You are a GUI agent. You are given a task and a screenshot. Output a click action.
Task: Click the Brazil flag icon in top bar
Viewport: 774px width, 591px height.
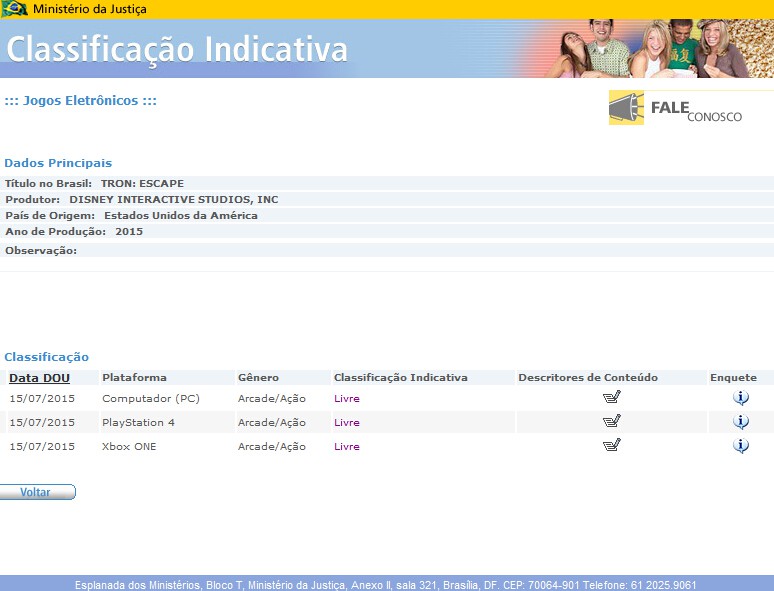pyautogui.click(x=14, y=8)
